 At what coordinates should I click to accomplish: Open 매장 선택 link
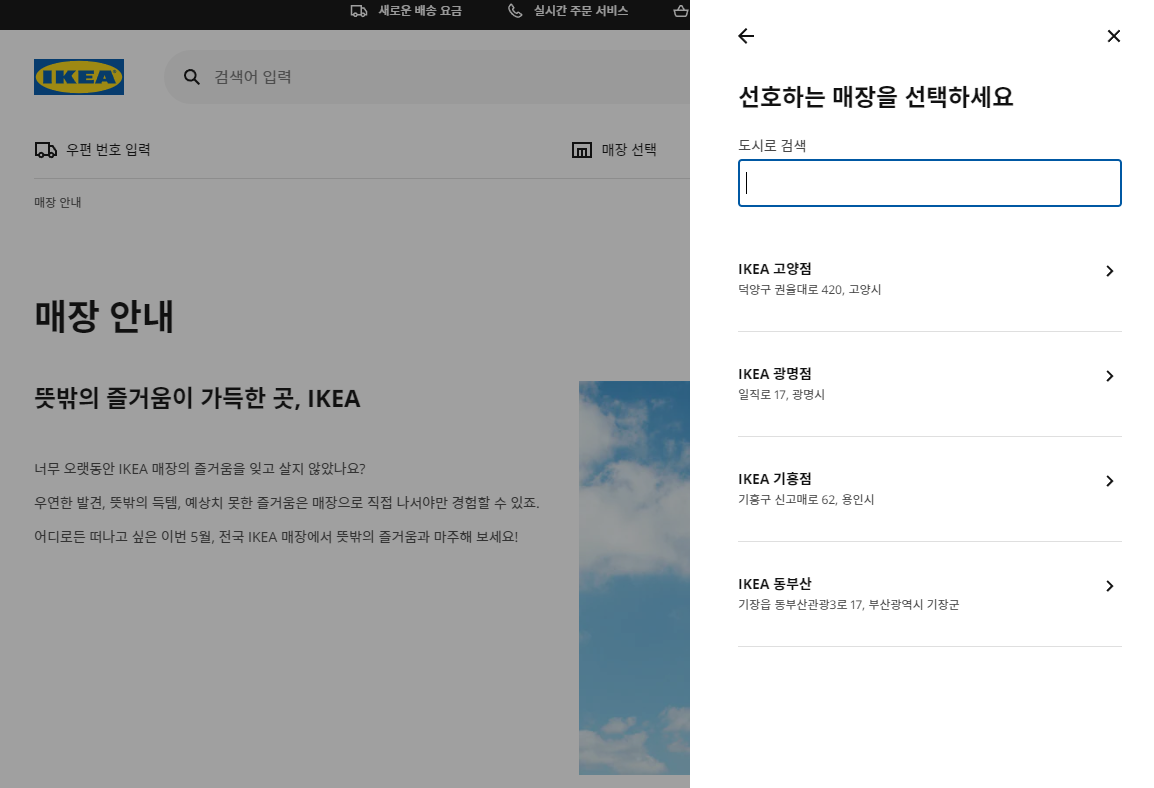tap(629, 150)
